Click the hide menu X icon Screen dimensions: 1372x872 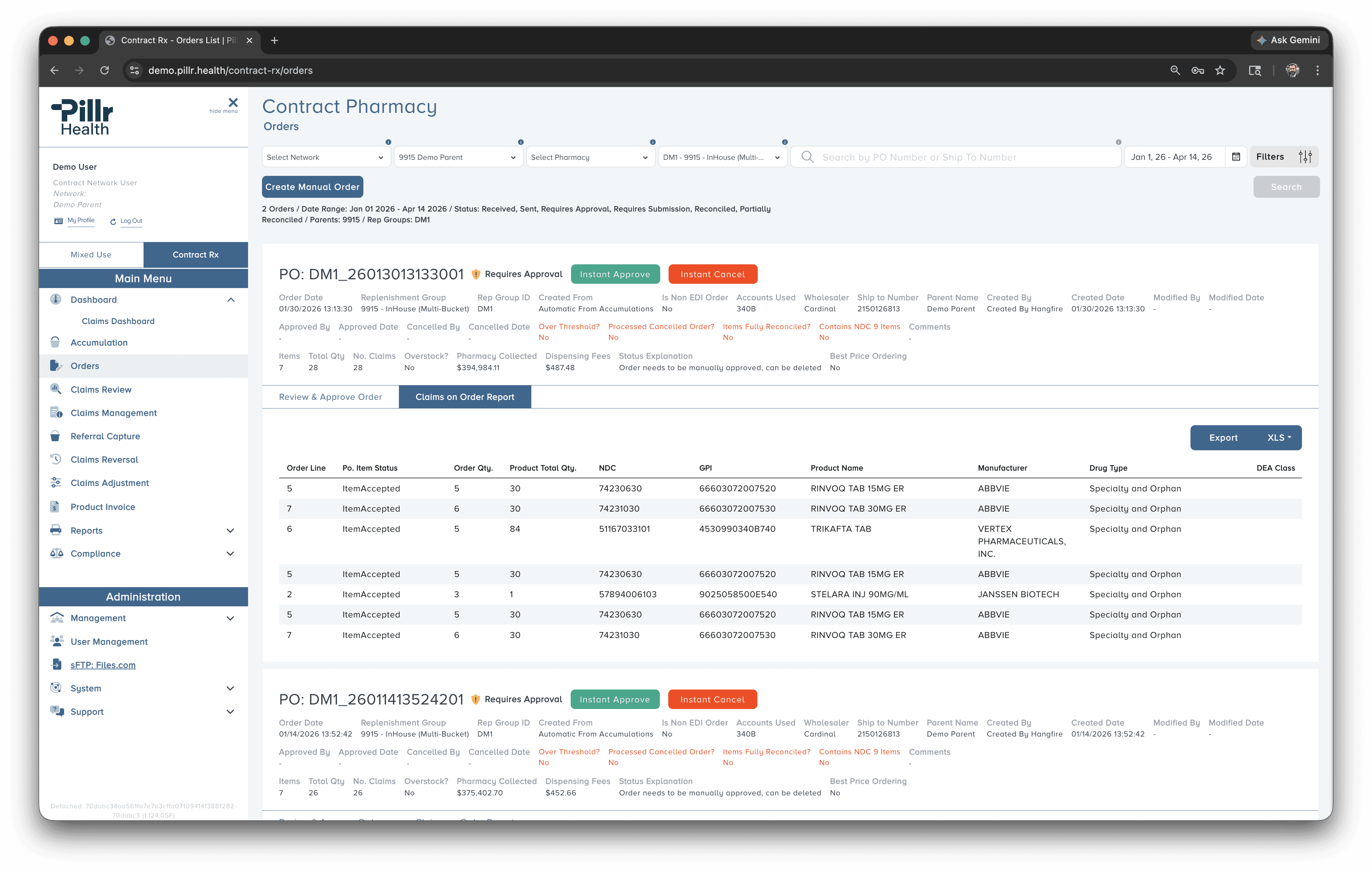coord(232,102)
